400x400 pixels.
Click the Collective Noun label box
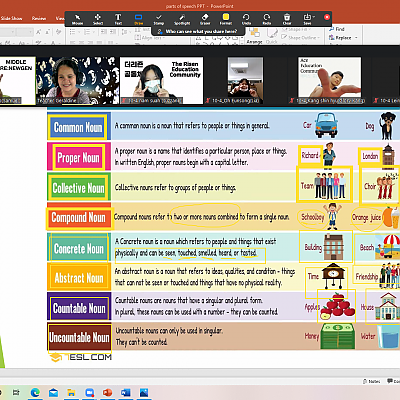(79, 187)
